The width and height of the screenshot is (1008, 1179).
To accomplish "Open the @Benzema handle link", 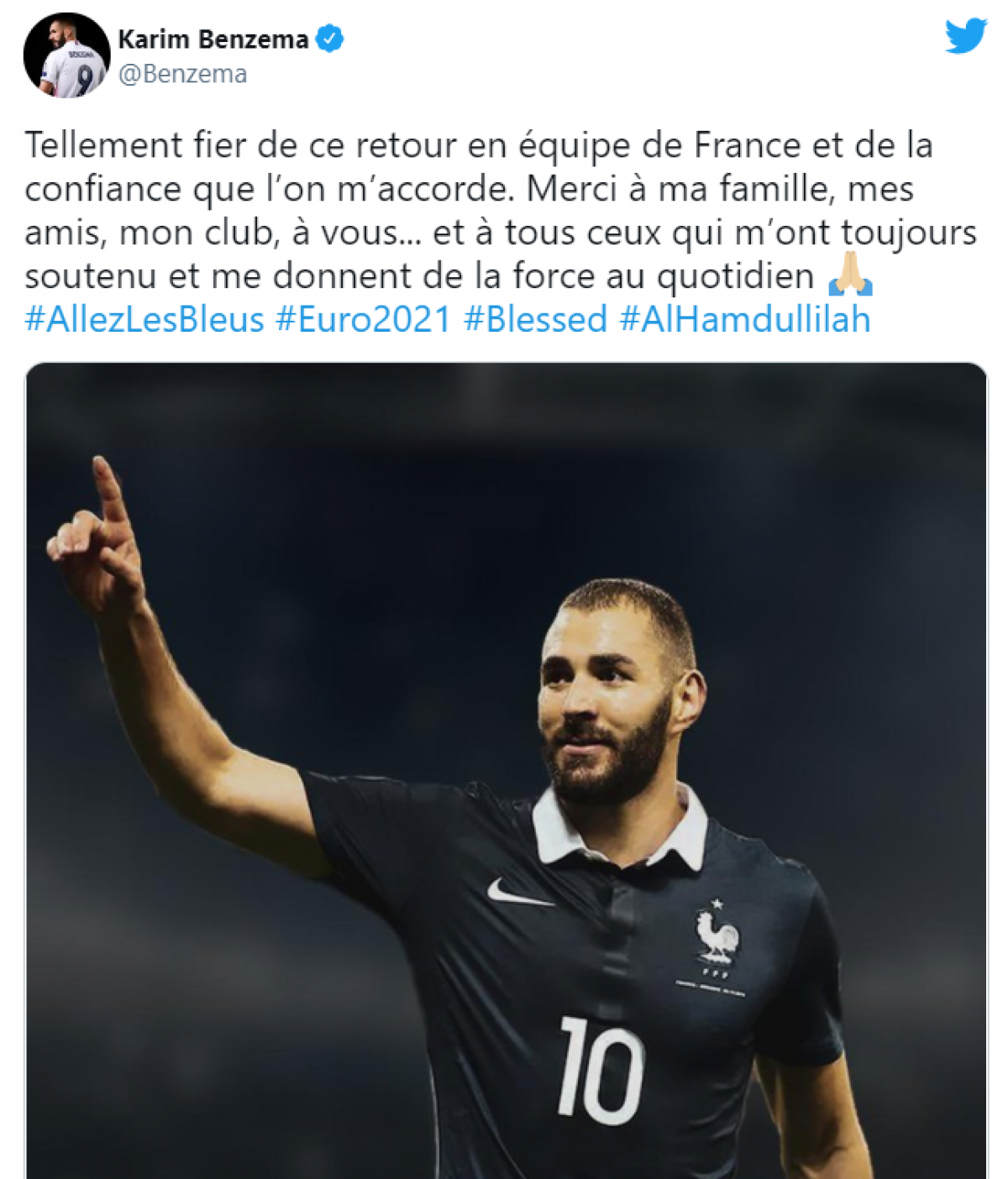I will click(x=182, y=74).
